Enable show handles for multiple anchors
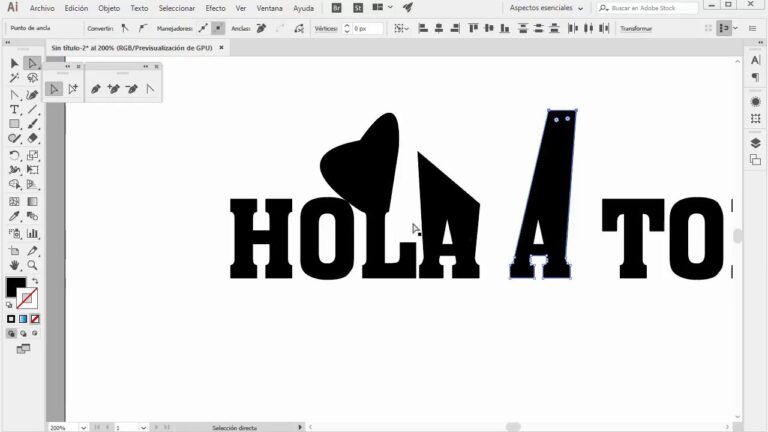This screenshot has width=768, height=432. [203, 28]
